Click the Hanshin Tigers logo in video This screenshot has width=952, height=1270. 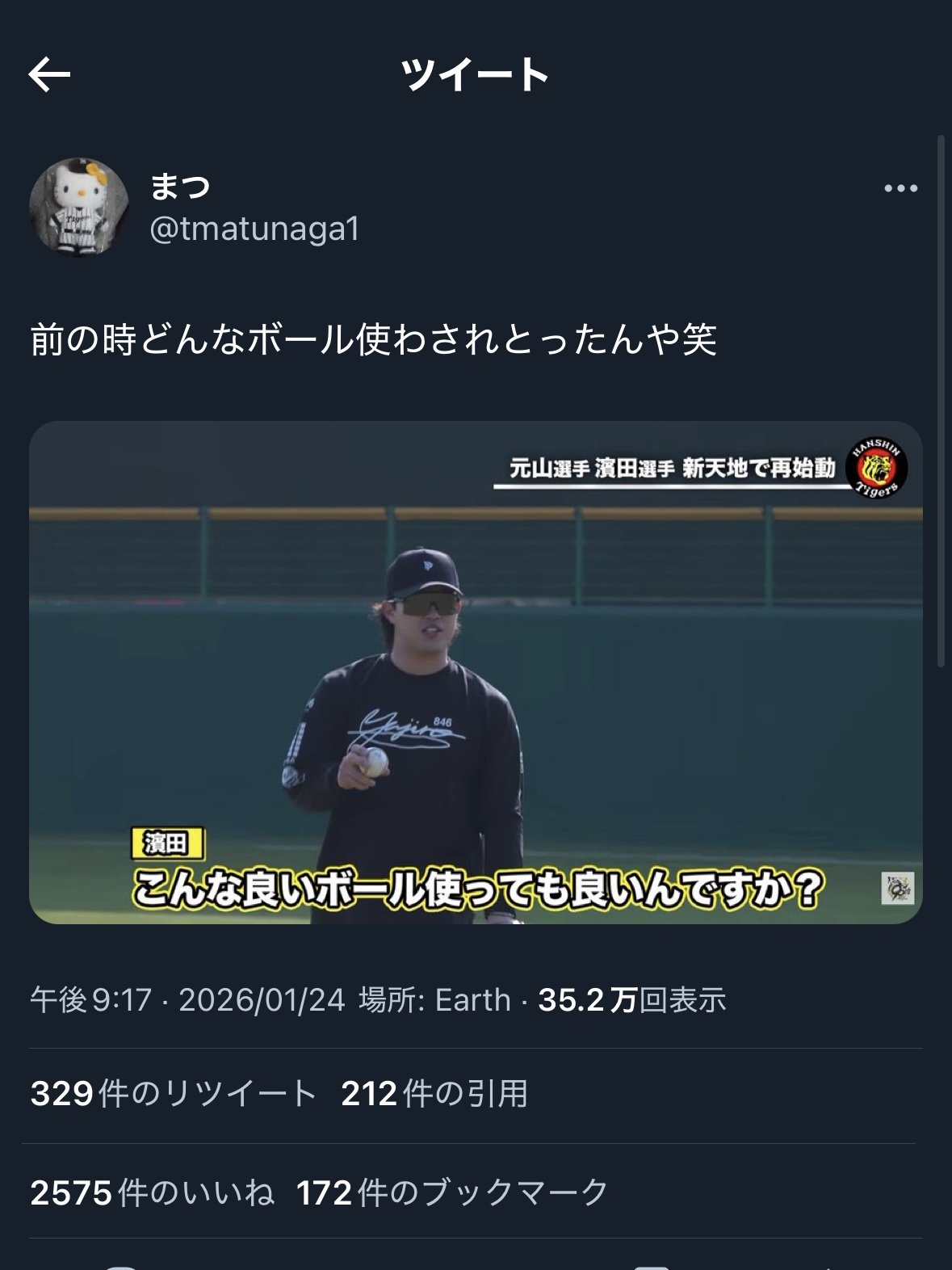coord(876,469)
